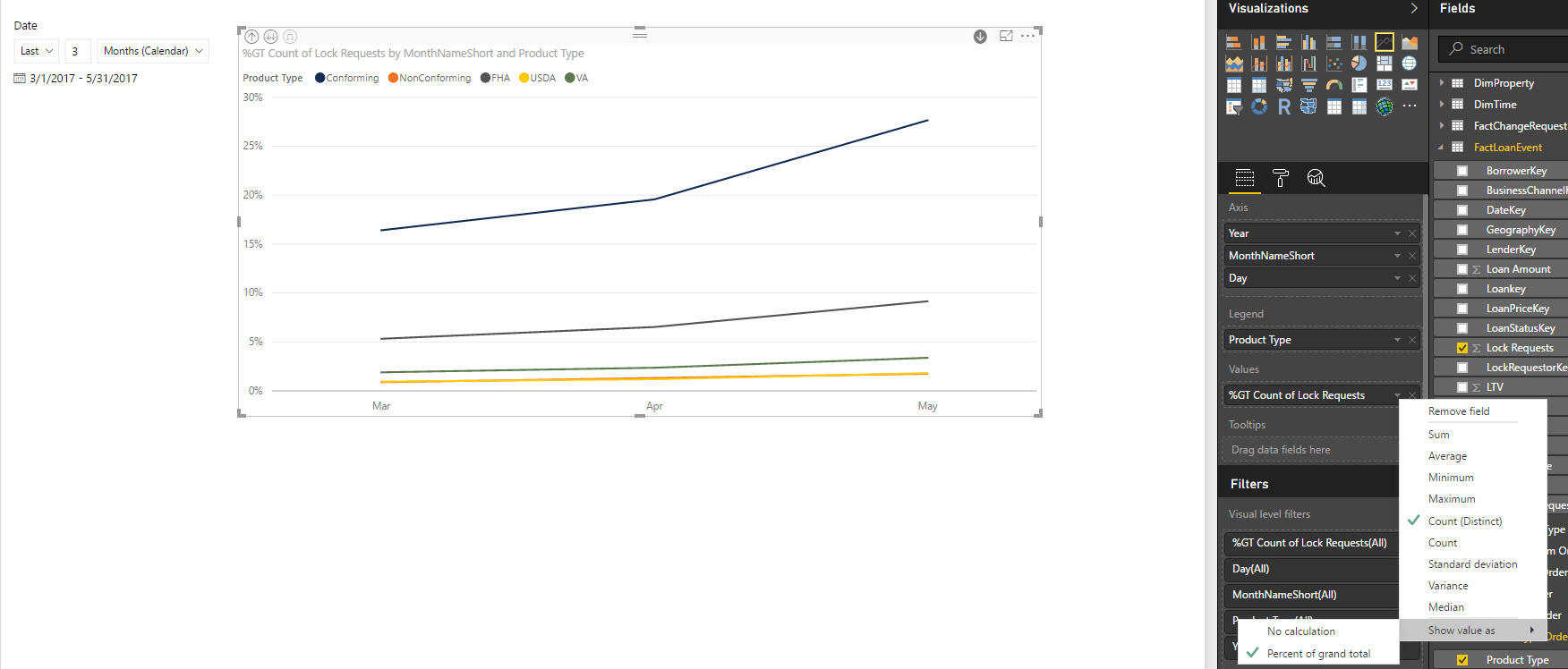Choose Sum aggregation
1568x669 pixels.
click(x=1438, y=435)
